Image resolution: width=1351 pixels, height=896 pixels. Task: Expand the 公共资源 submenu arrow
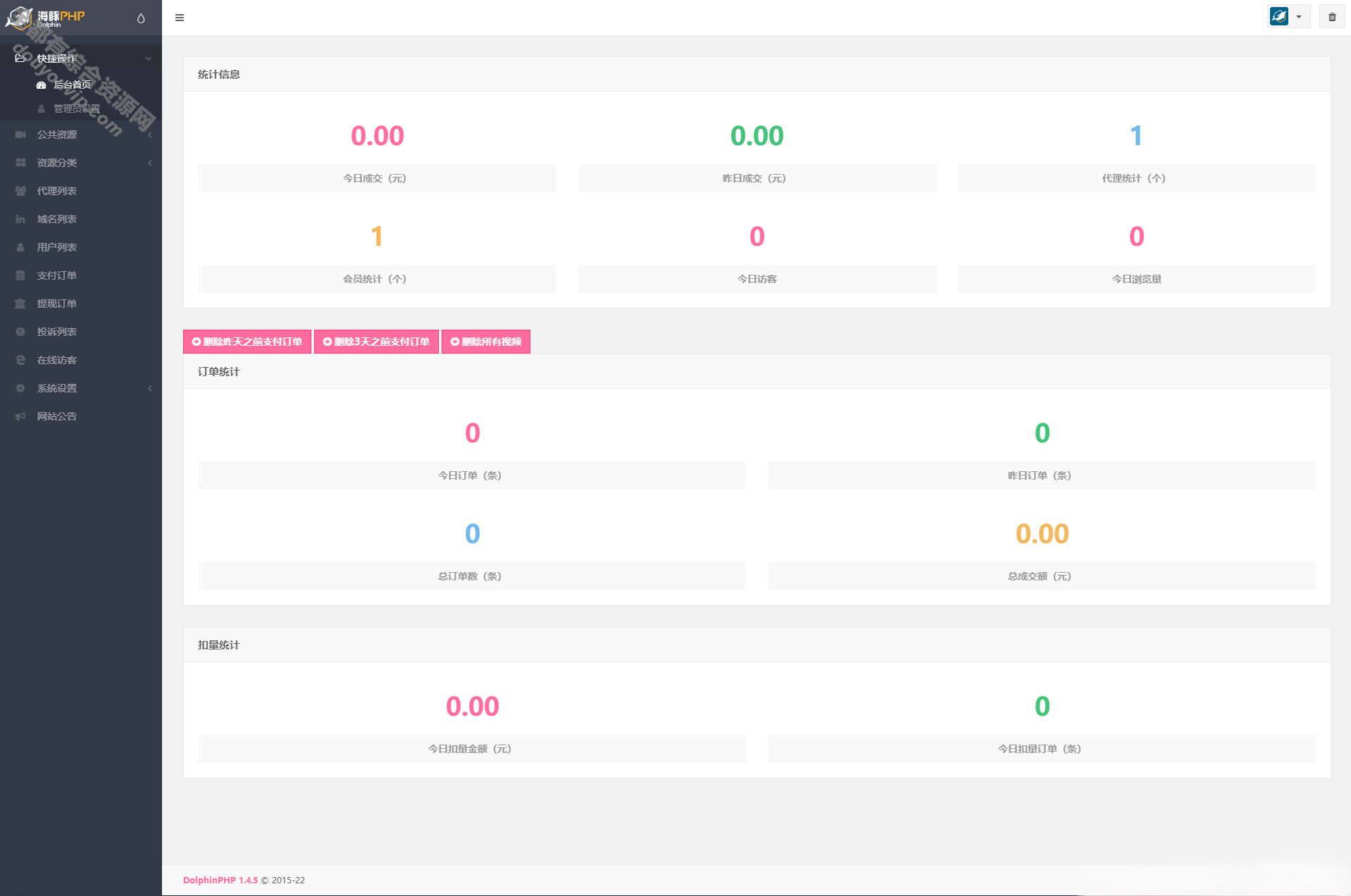click(x=149, y=135)
